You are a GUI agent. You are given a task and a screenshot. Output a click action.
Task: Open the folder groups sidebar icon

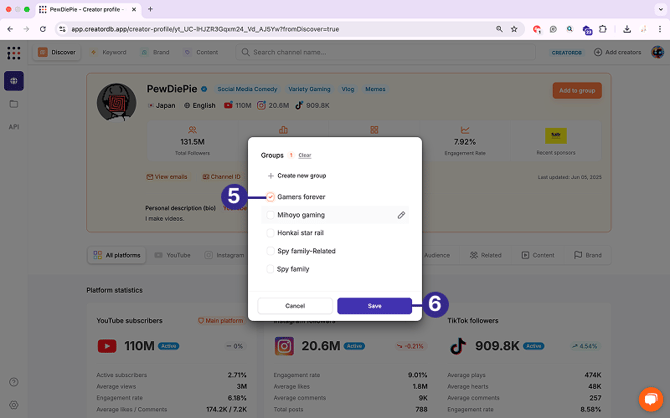coord(14,104)
